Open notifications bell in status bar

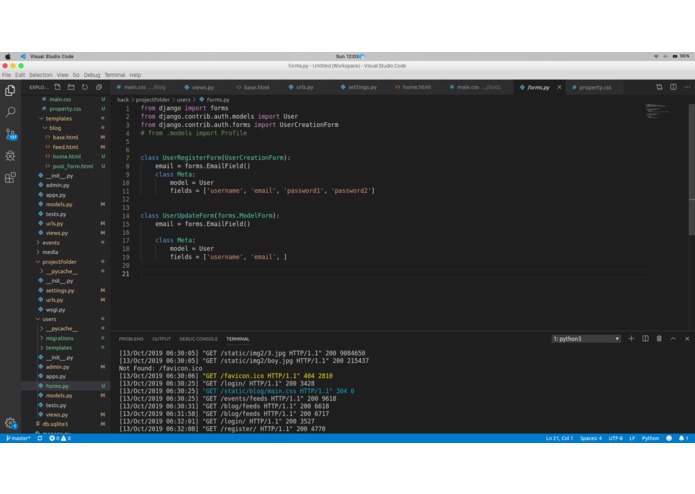coord(683,438)
